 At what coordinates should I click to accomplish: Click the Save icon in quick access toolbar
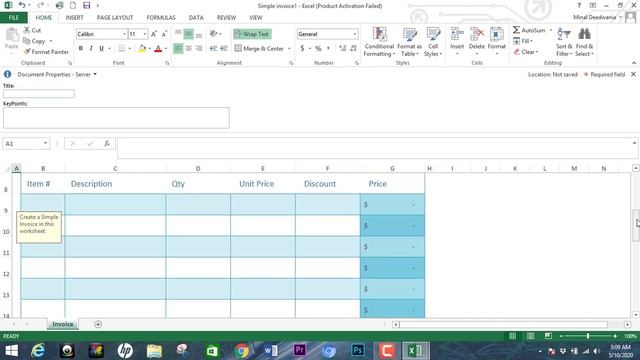click(x=87, y=5)
